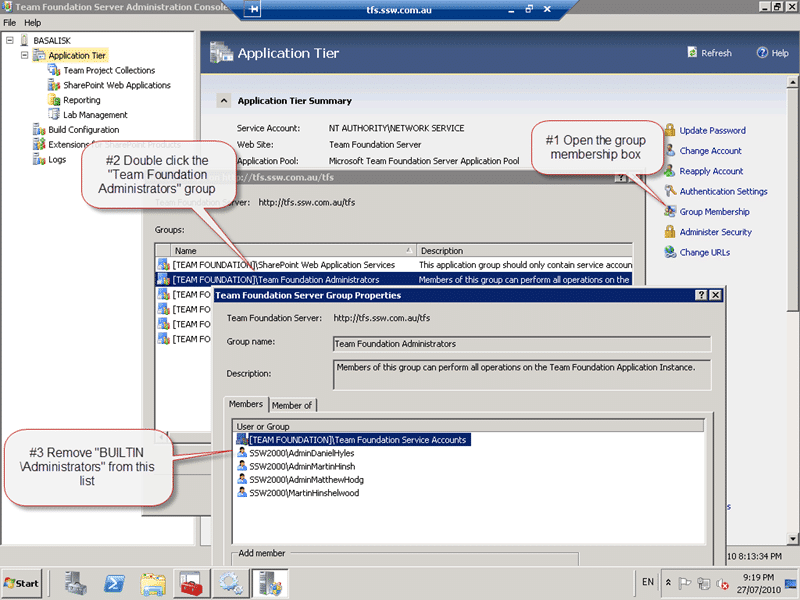Switch to the Member of tab
The height and width of the screenshot is (600, 800).
(292, 405)
